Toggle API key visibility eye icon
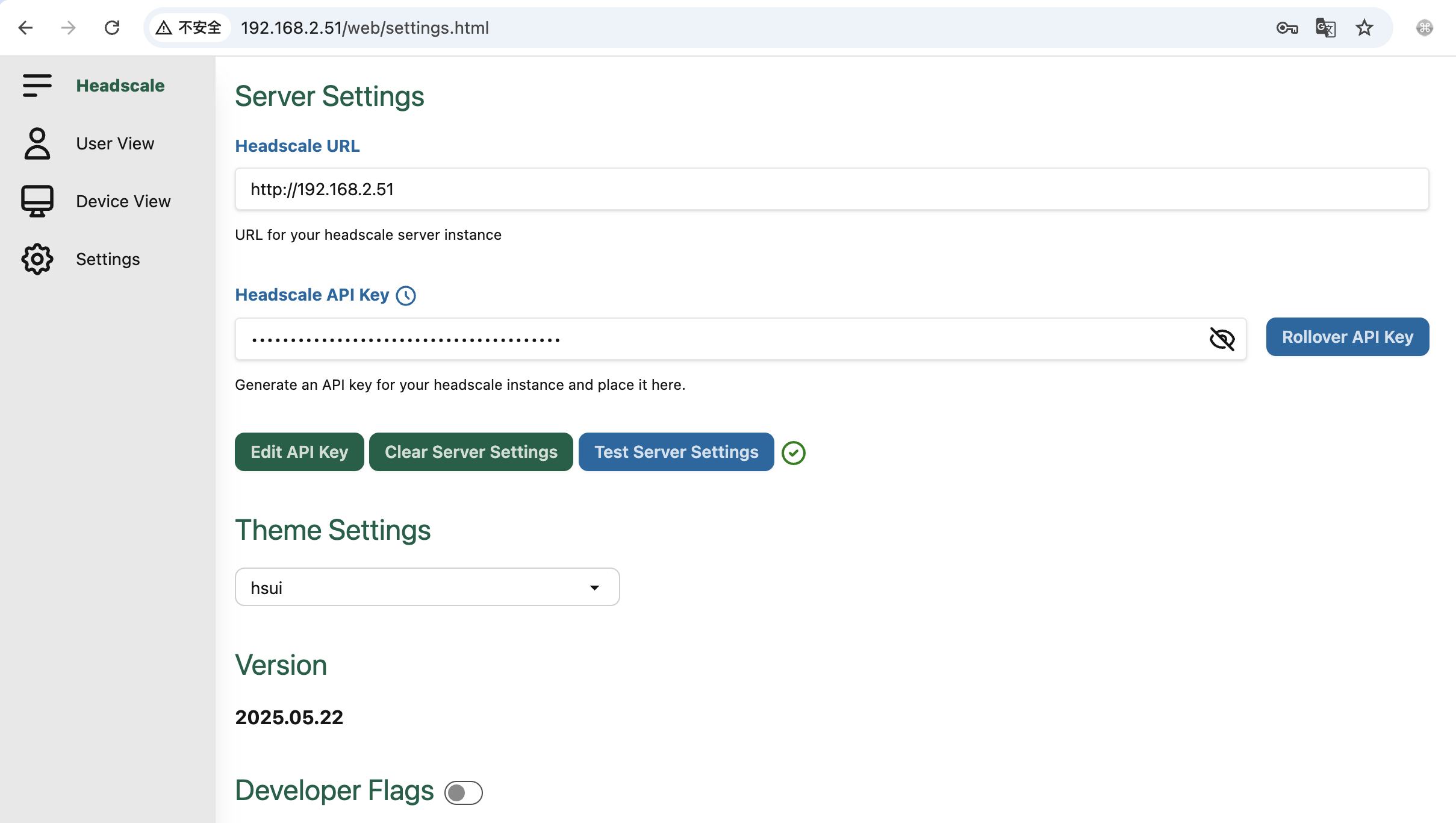 [1222, 339]
